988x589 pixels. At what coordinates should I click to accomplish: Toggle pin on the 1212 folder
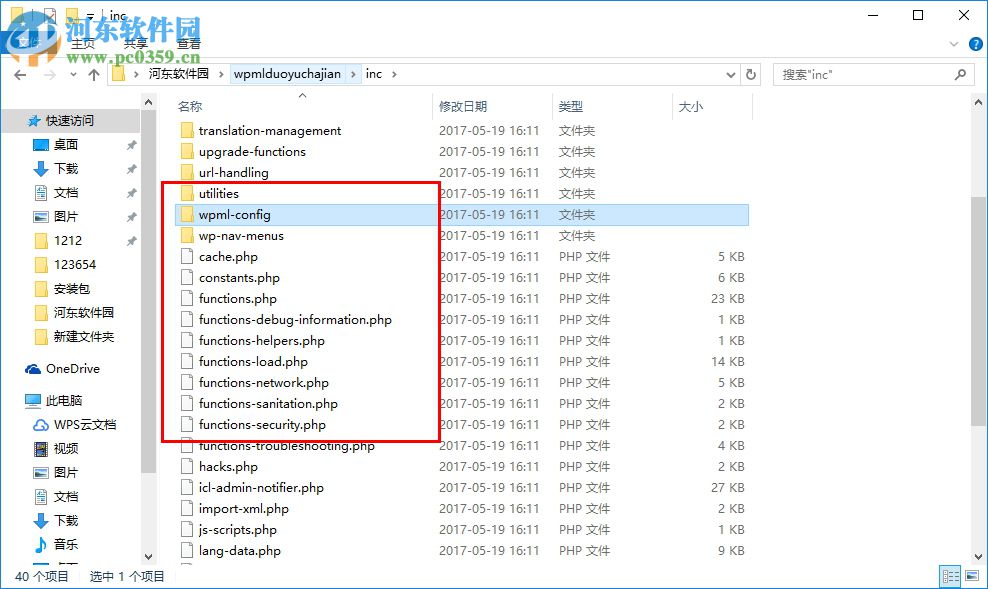131,240
